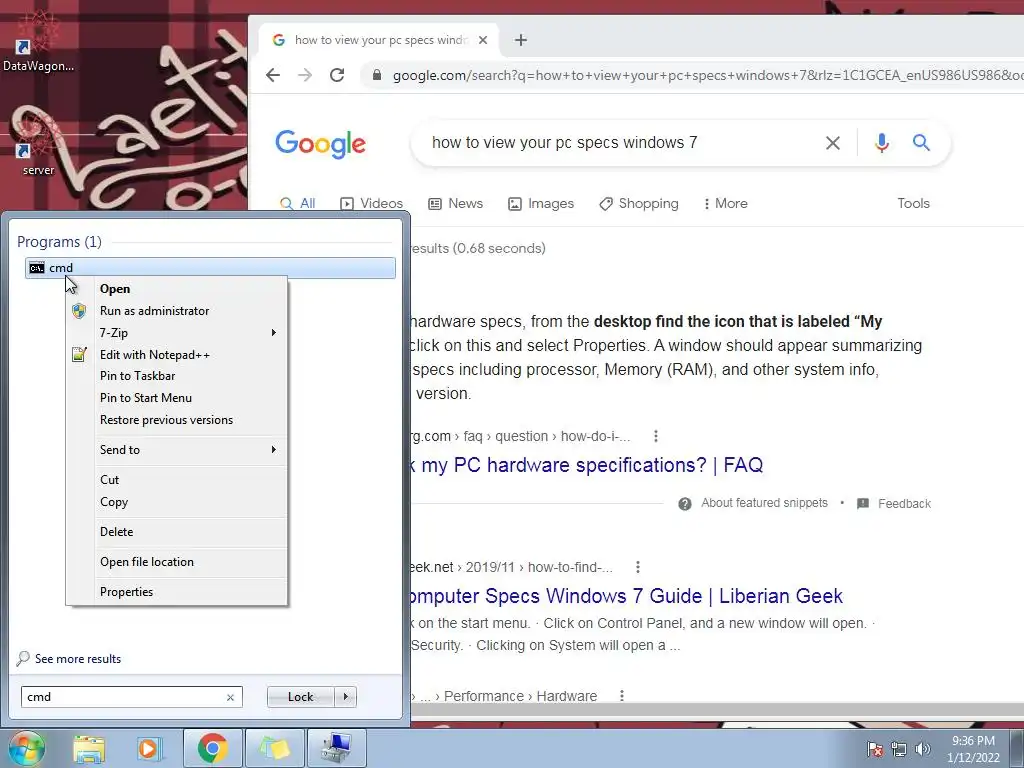Image resolution: width=1024 pixels, height=768 pixels.
Task: Click the network tray icon
Action: [x=899, y=749]
